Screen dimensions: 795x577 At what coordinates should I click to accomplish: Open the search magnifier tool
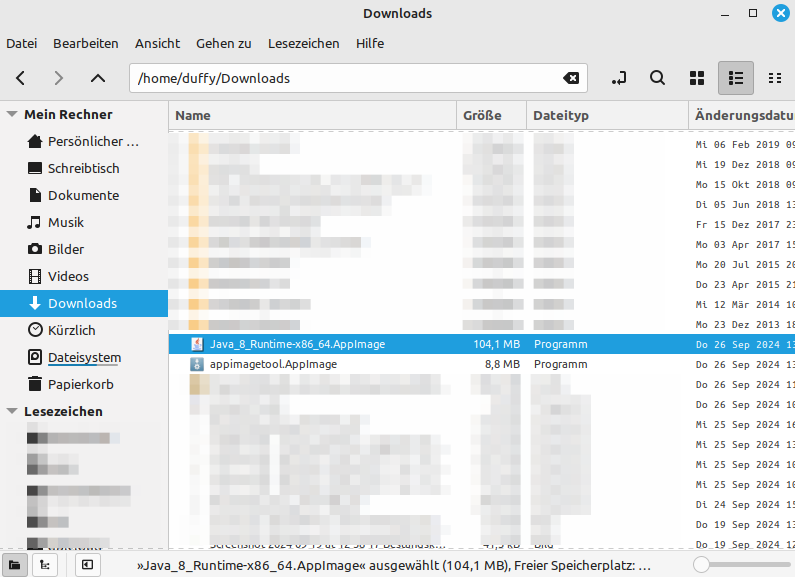click(657, 78)
